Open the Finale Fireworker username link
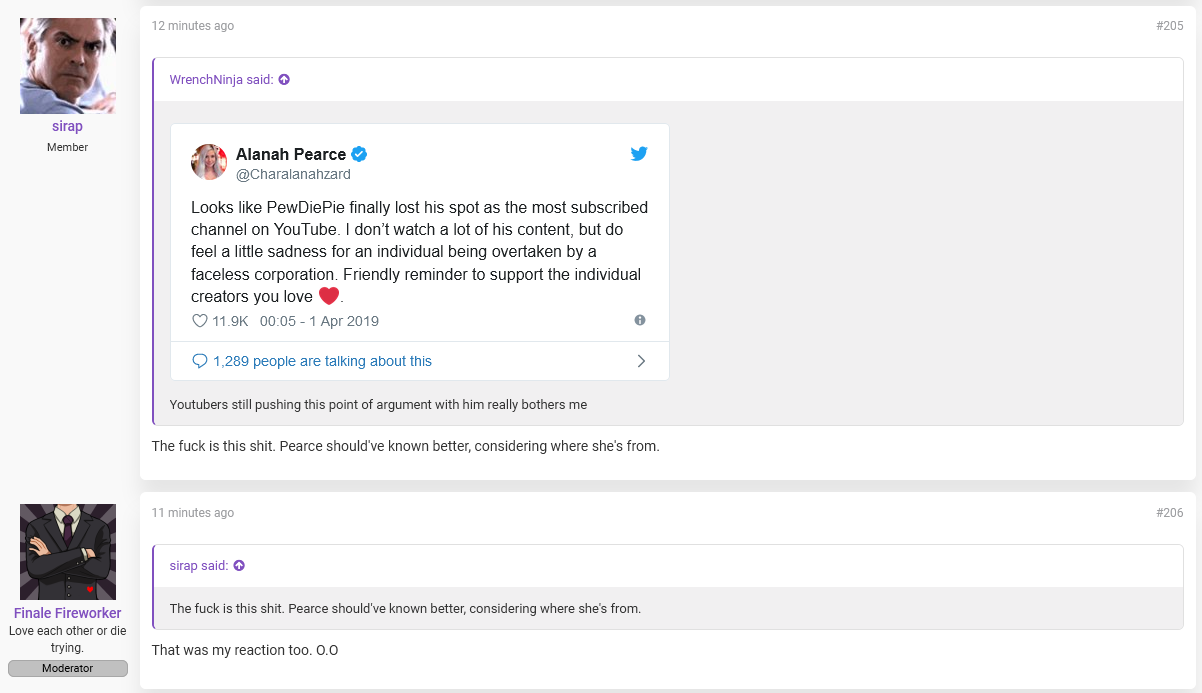This screenshot has height=693, width=1202. tap(68, 613)
